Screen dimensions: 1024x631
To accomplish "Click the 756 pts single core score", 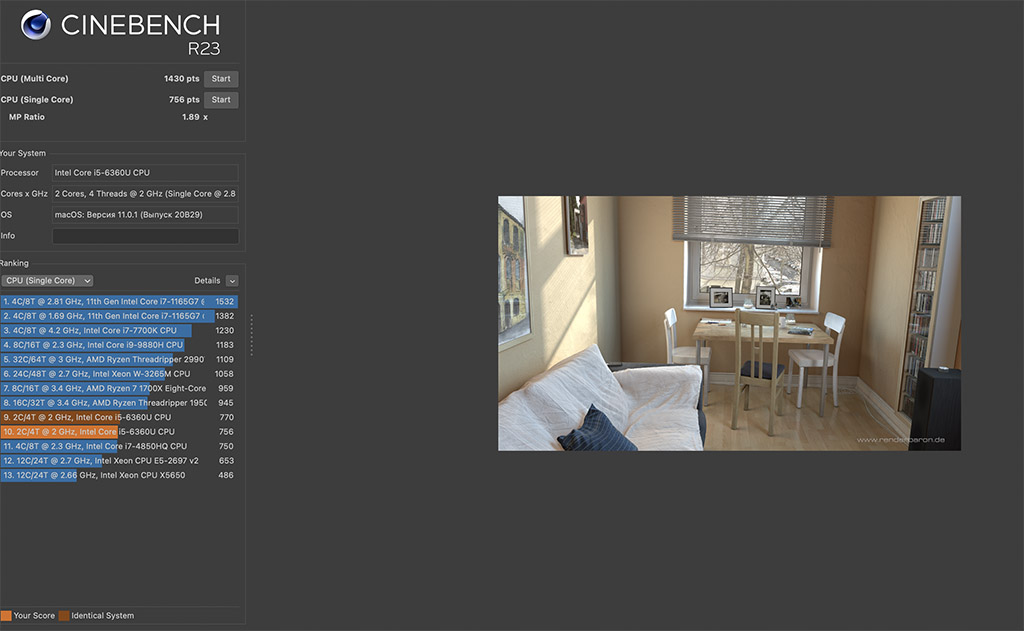I will 184,100.
